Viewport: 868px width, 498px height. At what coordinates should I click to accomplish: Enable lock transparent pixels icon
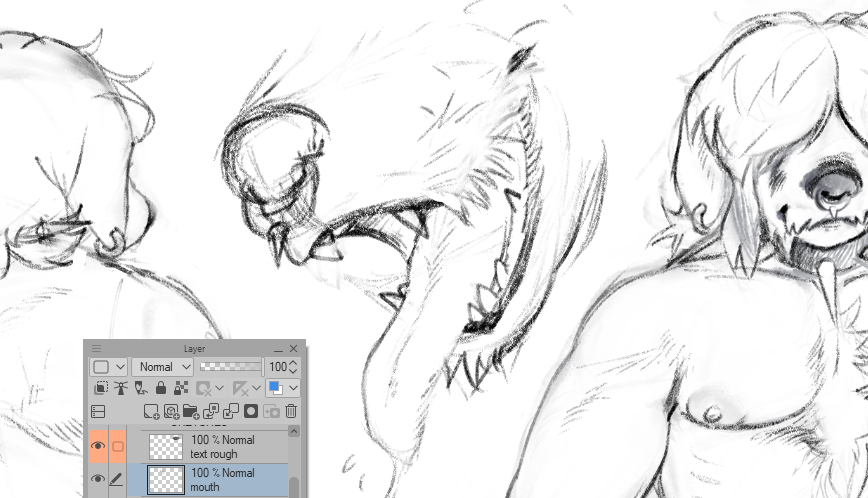[x=180, y=388]
